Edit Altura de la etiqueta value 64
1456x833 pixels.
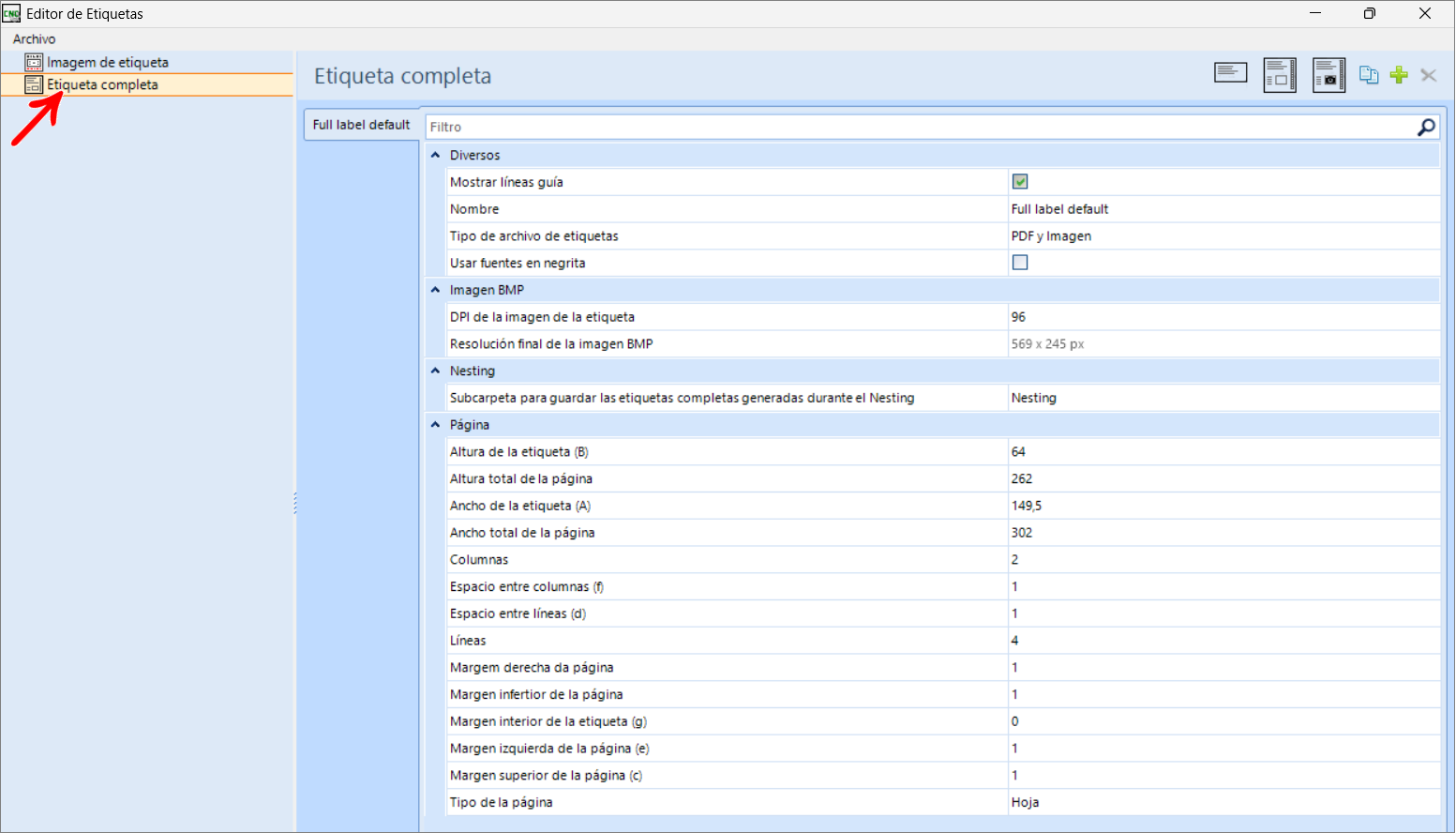click(x=1223, y=452)
